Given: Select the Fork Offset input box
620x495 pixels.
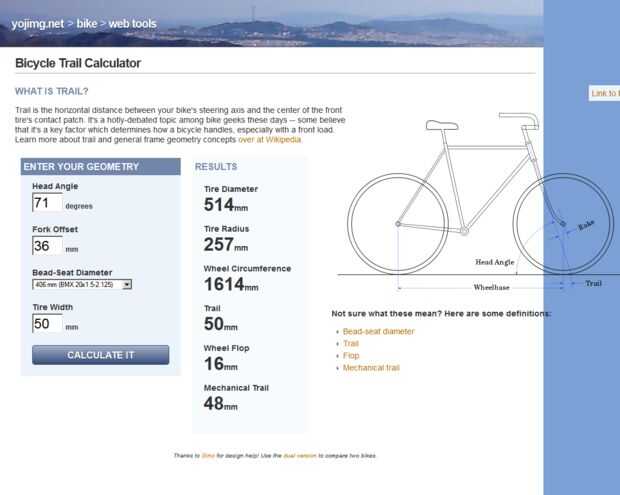Looking at the screenshot, I should coord(47,246).
